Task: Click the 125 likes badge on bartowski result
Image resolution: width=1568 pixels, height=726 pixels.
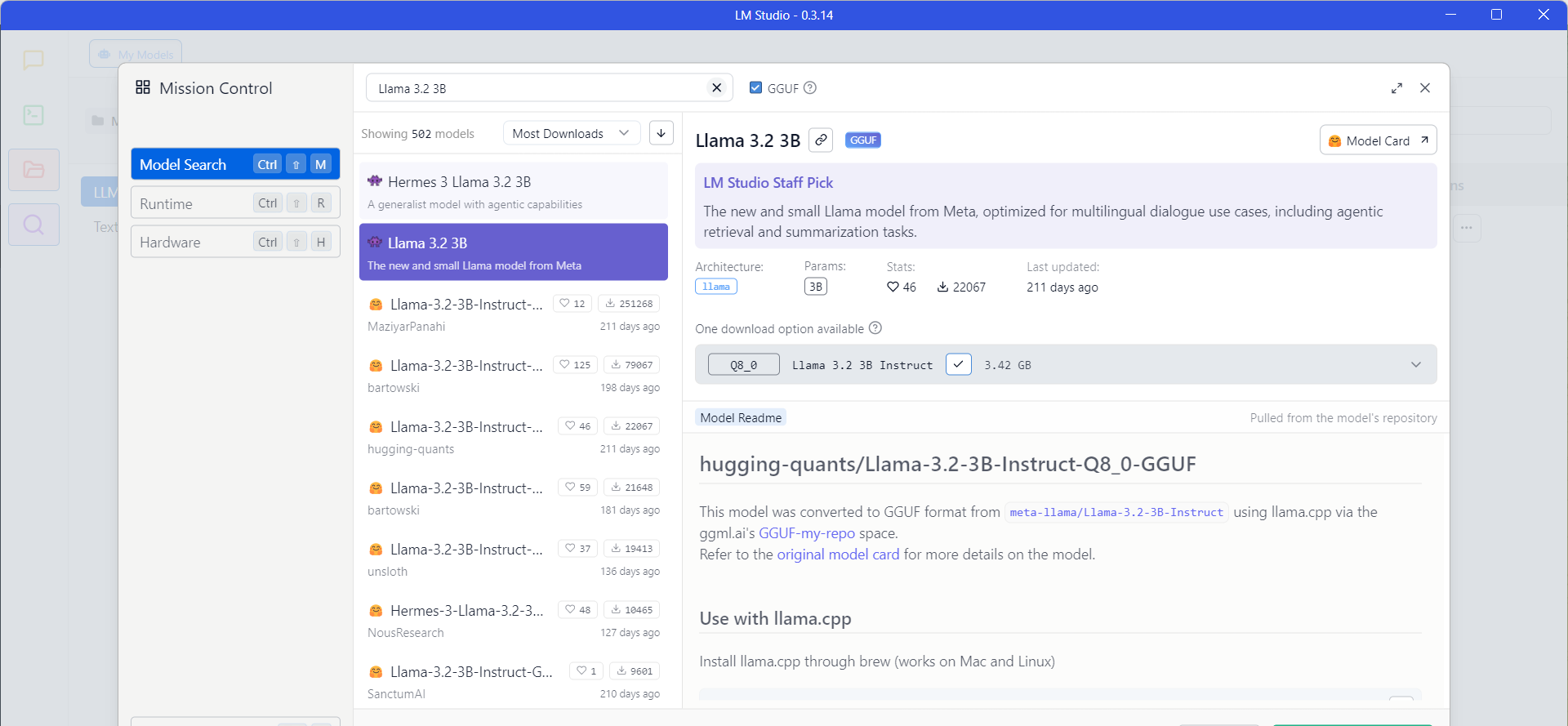Action: (576, 365)
